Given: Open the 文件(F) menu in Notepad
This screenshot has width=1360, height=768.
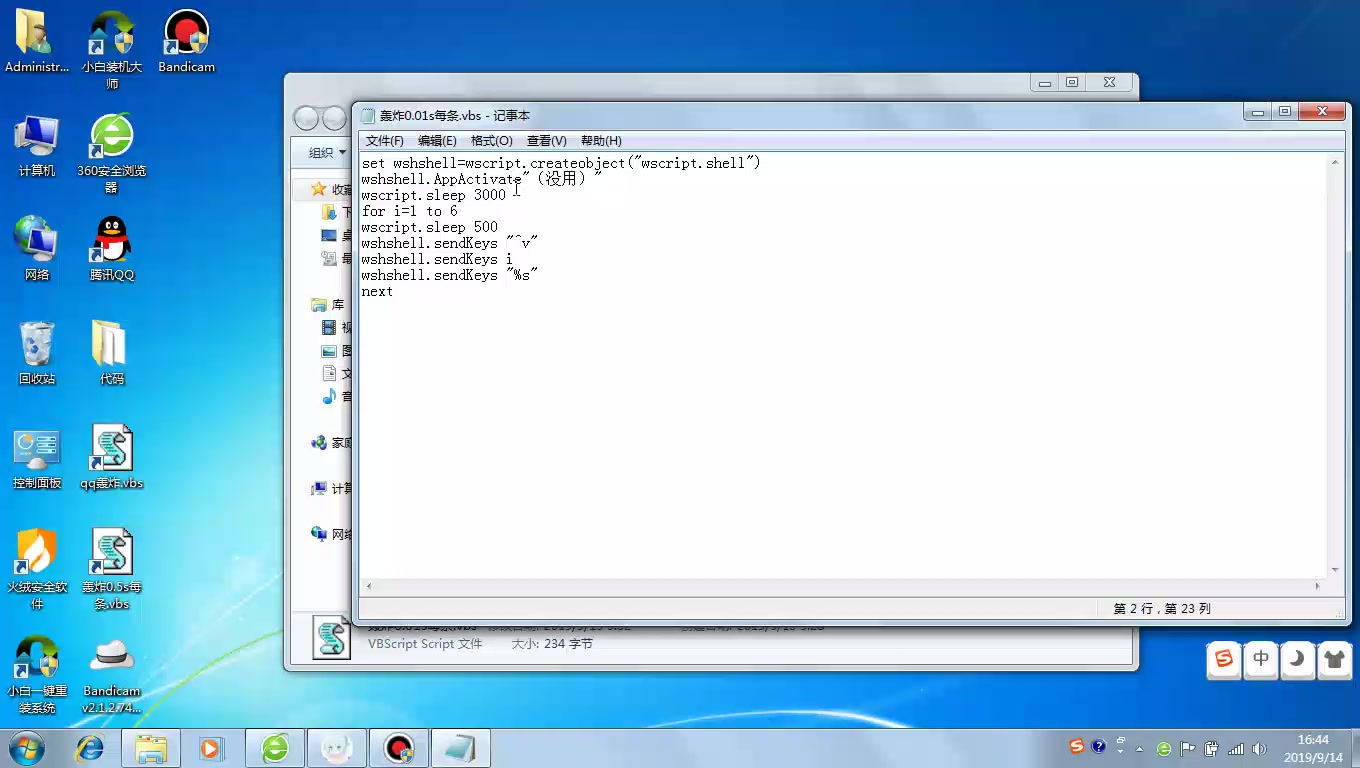Looking at the screenshot, I should coord(384,141).
